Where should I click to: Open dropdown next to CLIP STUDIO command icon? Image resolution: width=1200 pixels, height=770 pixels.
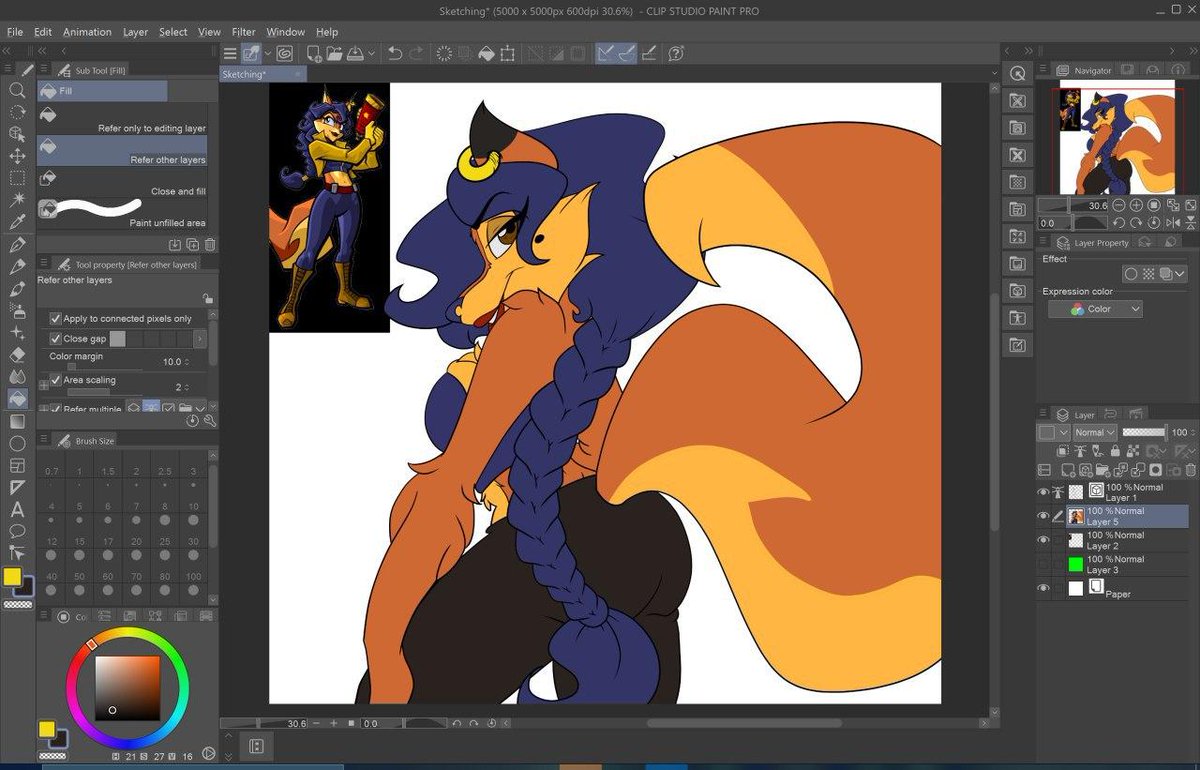pos(268,53)
